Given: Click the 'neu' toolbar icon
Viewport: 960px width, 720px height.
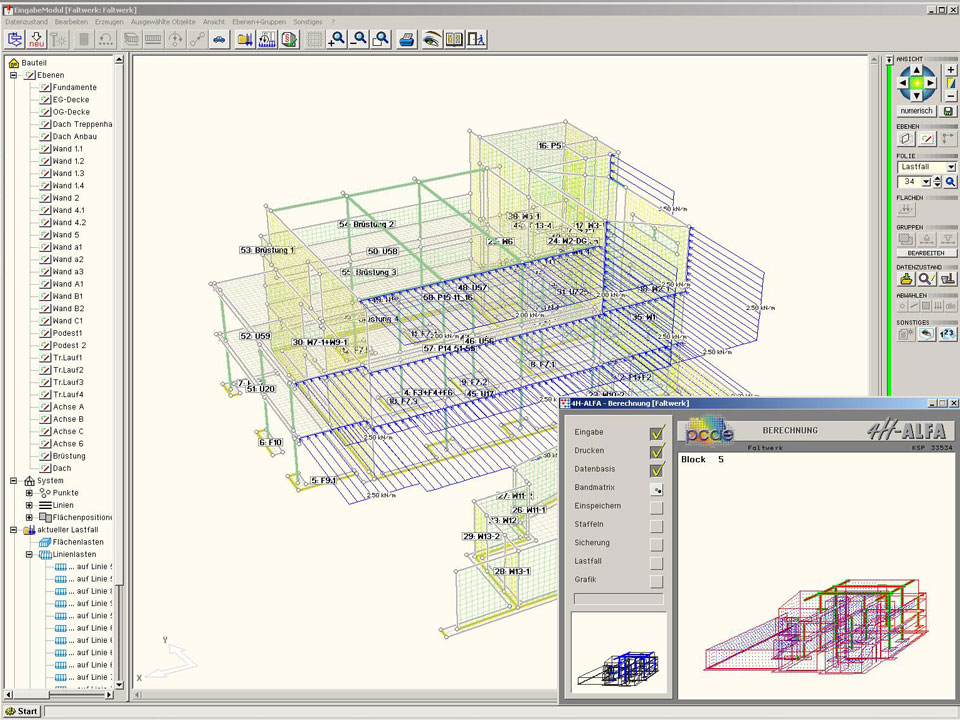Looking at the screenshot, I should tap(37, 40).
